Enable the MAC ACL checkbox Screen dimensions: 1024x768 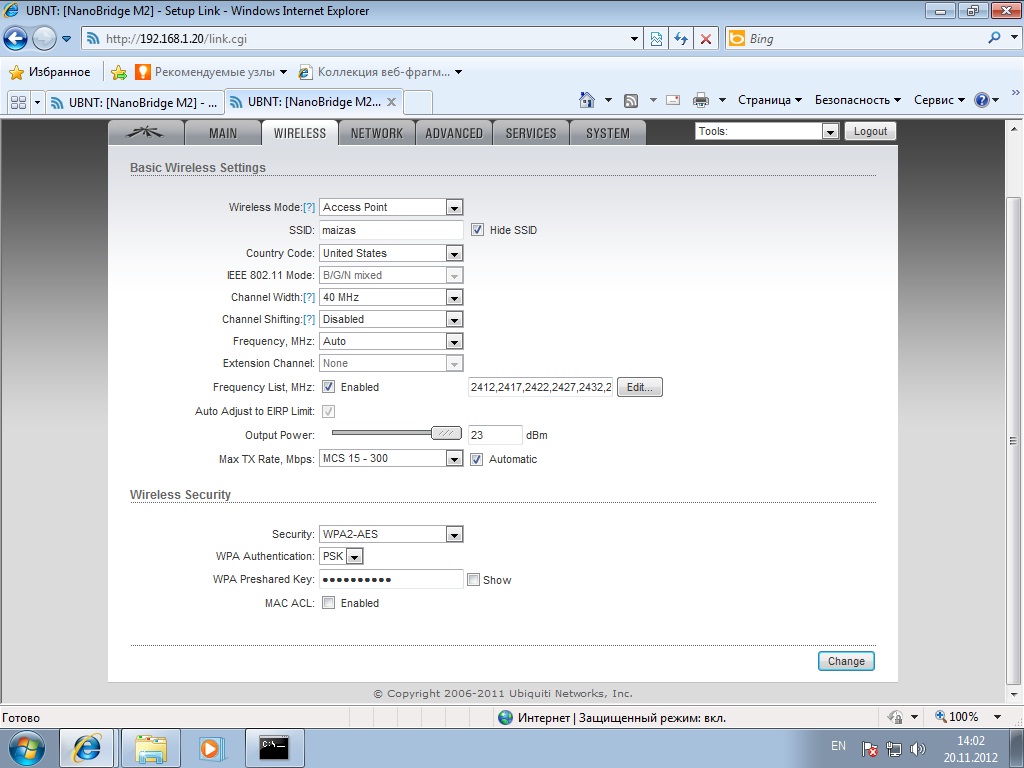pos(328,603)
